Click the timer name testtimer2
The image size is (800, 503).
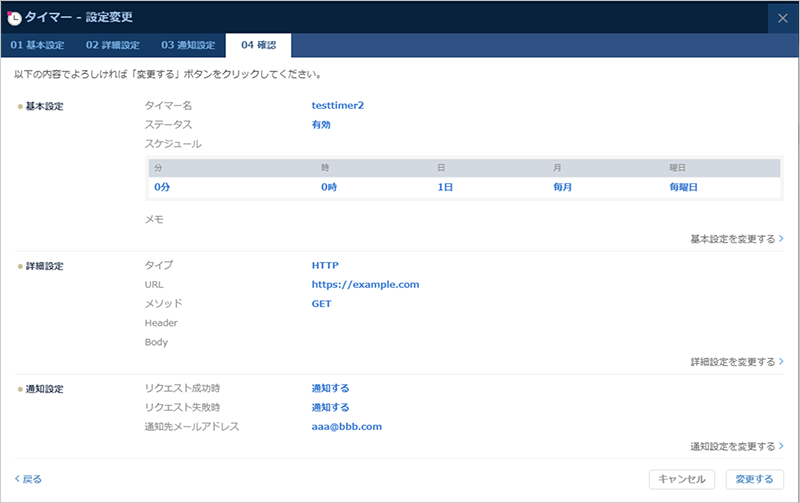(x=338, y=106)
